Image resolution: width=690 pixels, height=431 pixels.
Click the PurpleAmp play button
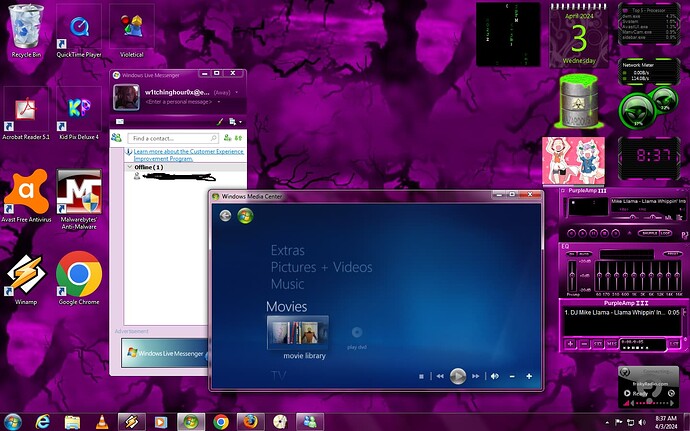coord(583,233)
